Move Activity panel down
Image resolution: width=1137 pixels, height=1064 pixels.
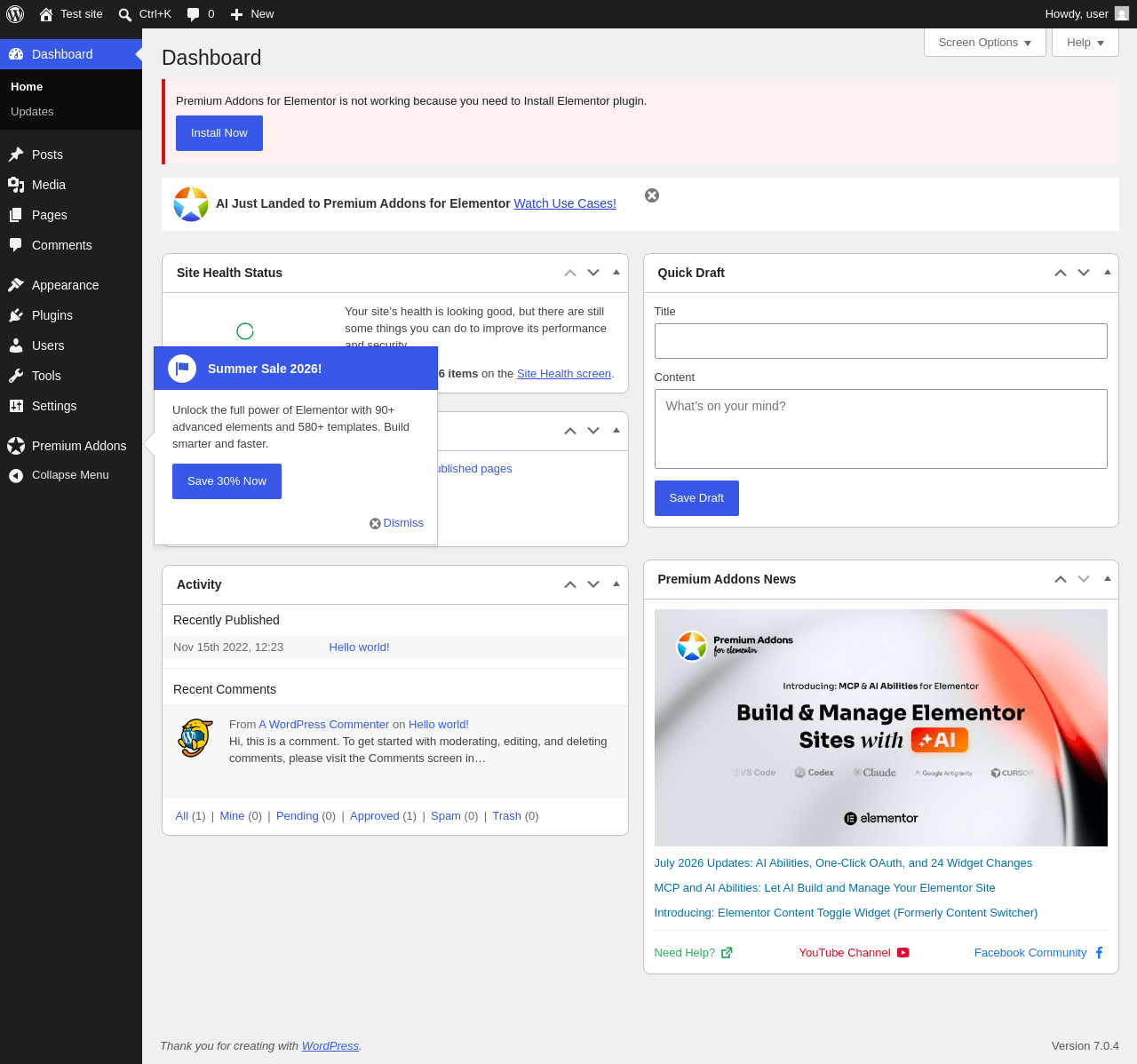tap(593, 584)
